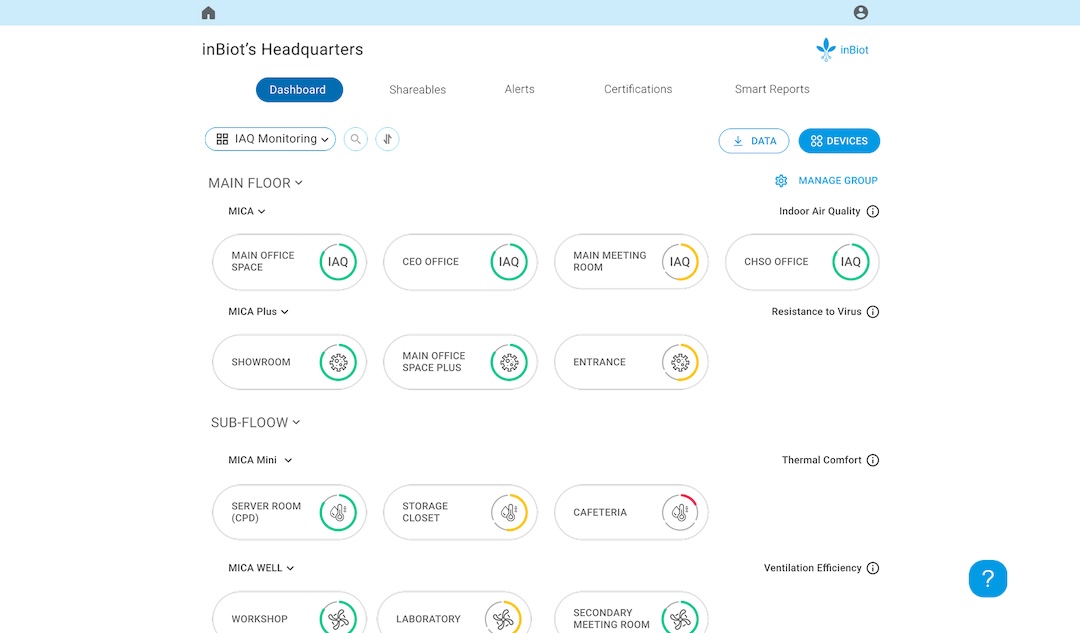Open the STORAGE CLOSET card
The image size is (1080, 633).
coord(460,512)
